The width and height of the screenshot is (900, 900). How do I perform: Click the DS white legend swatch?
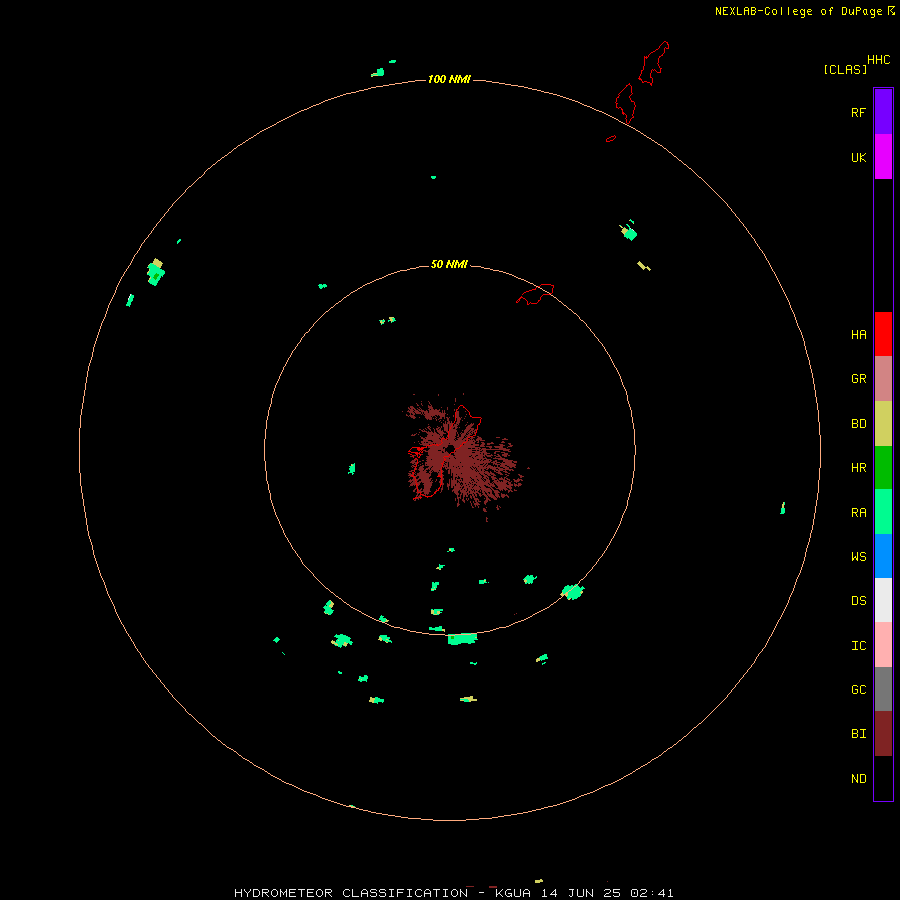pos(883,600)
